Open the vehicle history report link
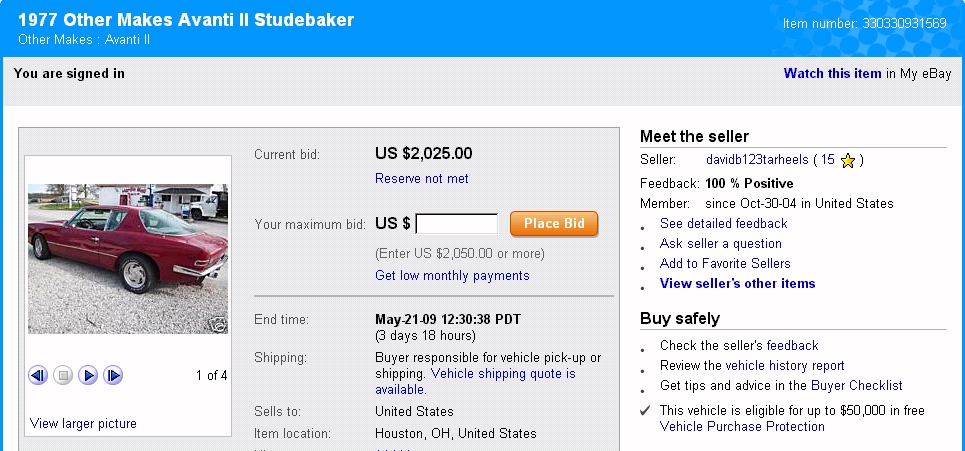965x451 pixels. tap(784, 366)
